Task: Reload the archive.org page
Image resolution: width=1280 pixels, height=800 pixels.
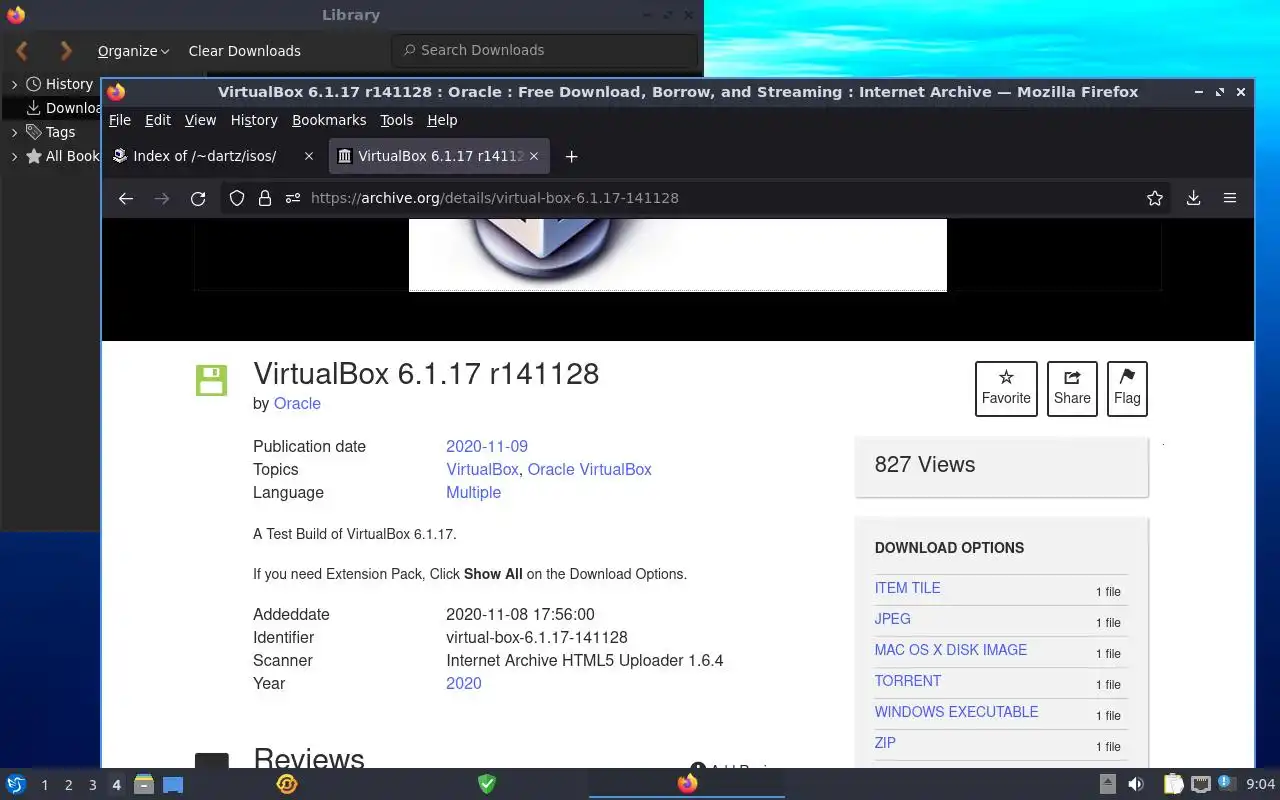Action: pyautogui.click(x=198, y=198)
